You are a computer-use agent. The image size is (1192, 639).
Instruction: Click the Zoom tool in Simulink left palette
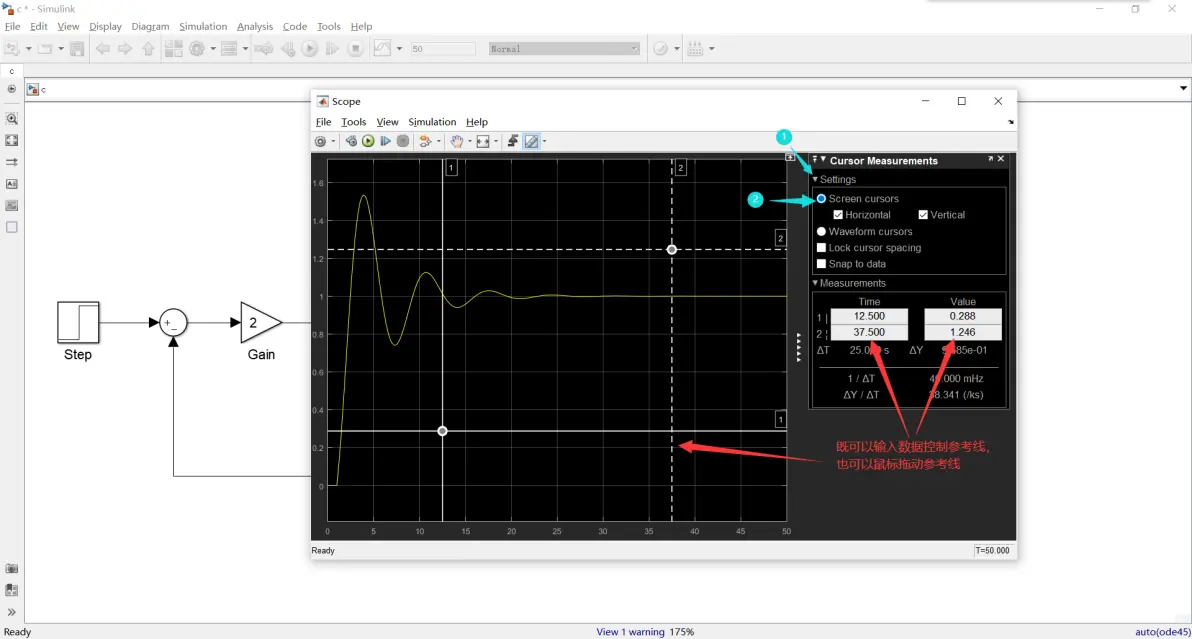click(11, 119)
